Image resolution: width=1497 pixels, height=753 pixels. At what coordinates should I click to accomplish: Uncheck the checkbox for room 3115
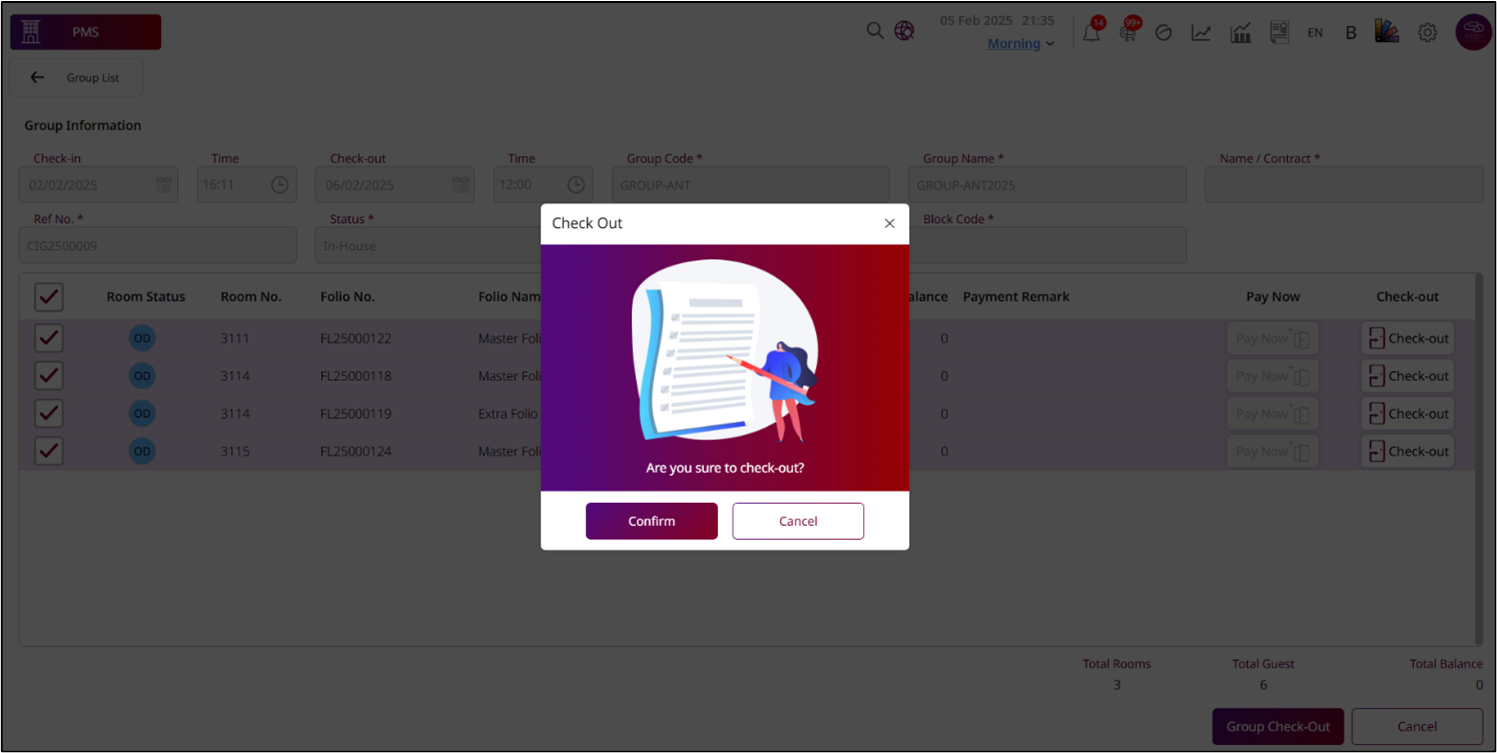click(49, 451)
